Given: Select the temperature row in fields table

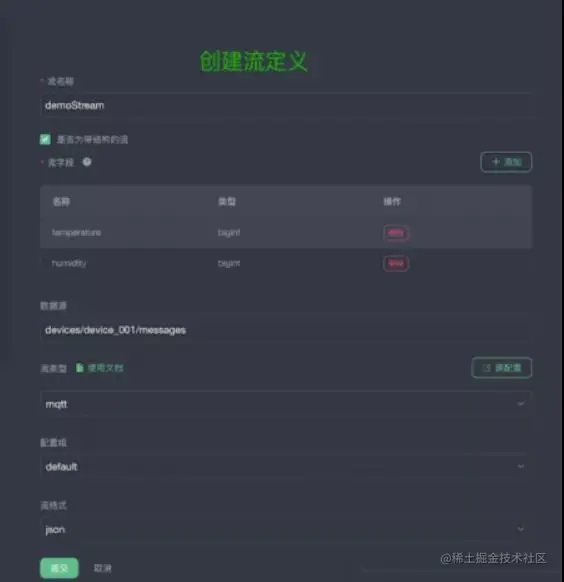Looking at the screenshot, I should click(x=286, y=233).
